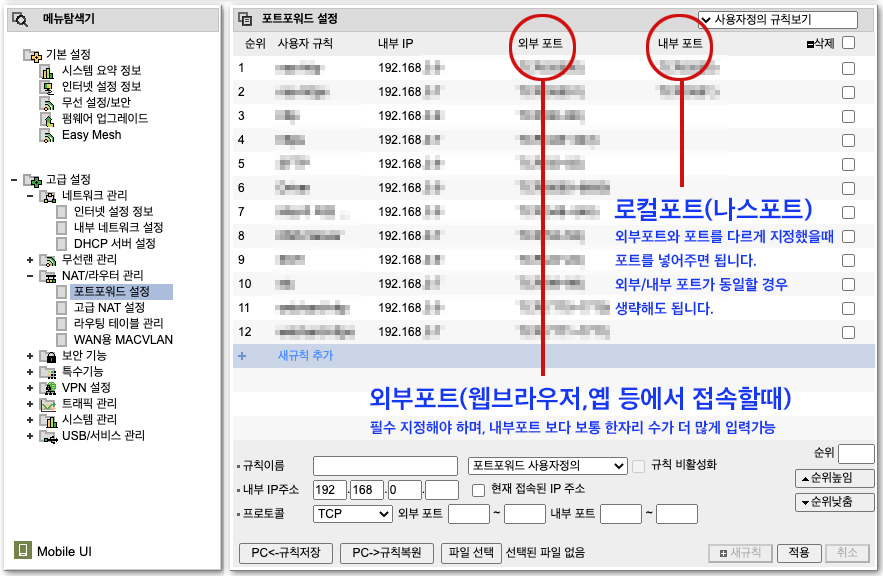883x576 pixels.
Task: Check the delete box for rule 7
Action: (848, 213)
